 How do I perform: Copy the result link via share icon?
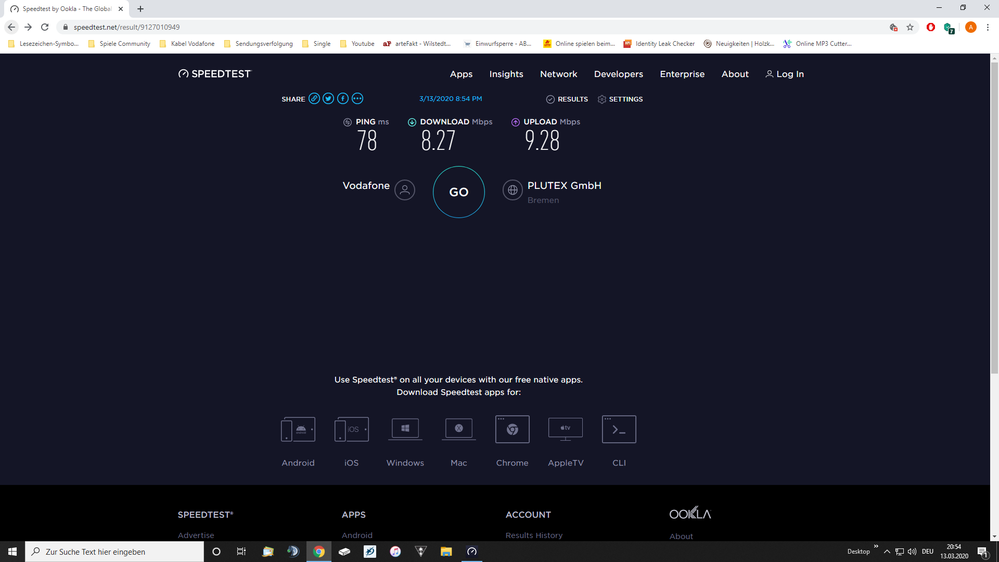pos(314,99)
